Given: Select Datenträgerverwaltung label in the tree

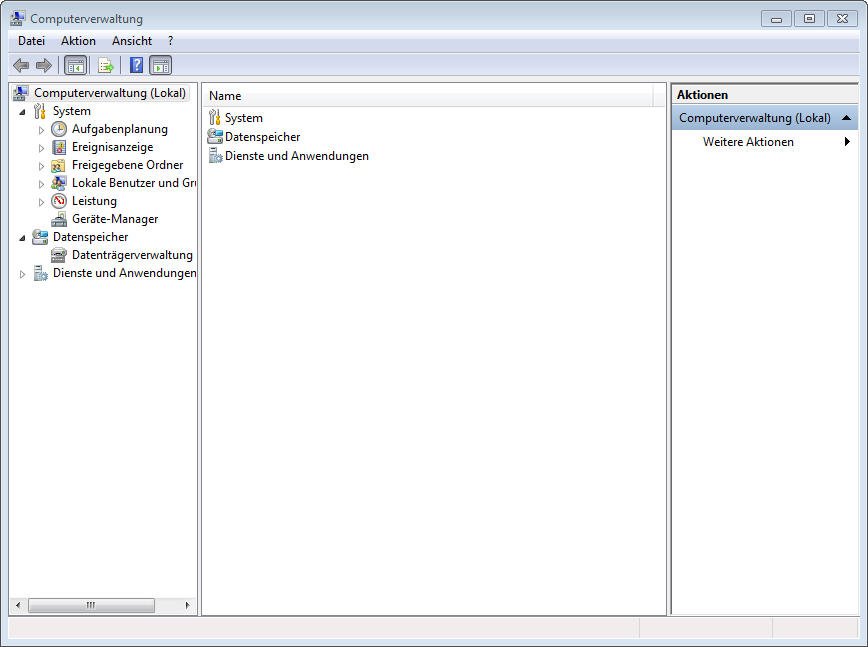Looking at the screenshot, I should tap(132, 255).
